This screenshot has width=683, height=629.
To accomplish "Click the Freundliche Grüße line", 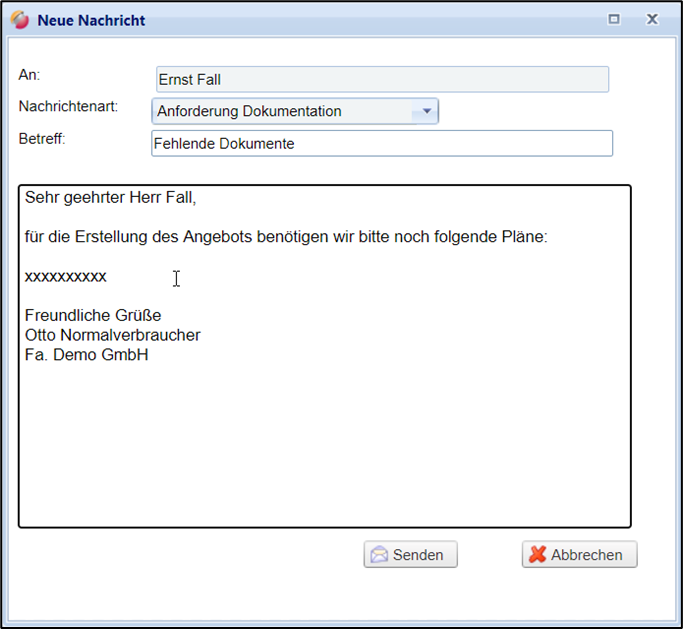I will click(93, 316).
